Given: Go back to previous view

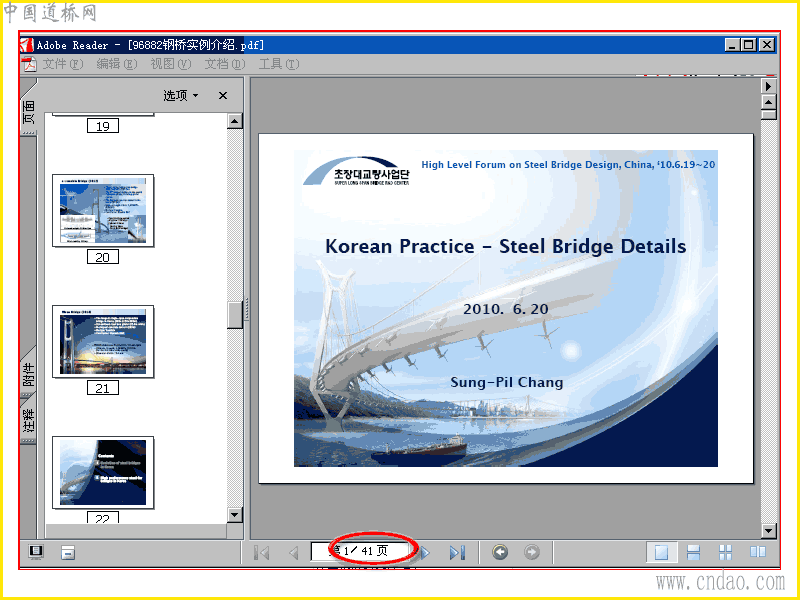Looking at the screenshot, I should pos(500,552).
